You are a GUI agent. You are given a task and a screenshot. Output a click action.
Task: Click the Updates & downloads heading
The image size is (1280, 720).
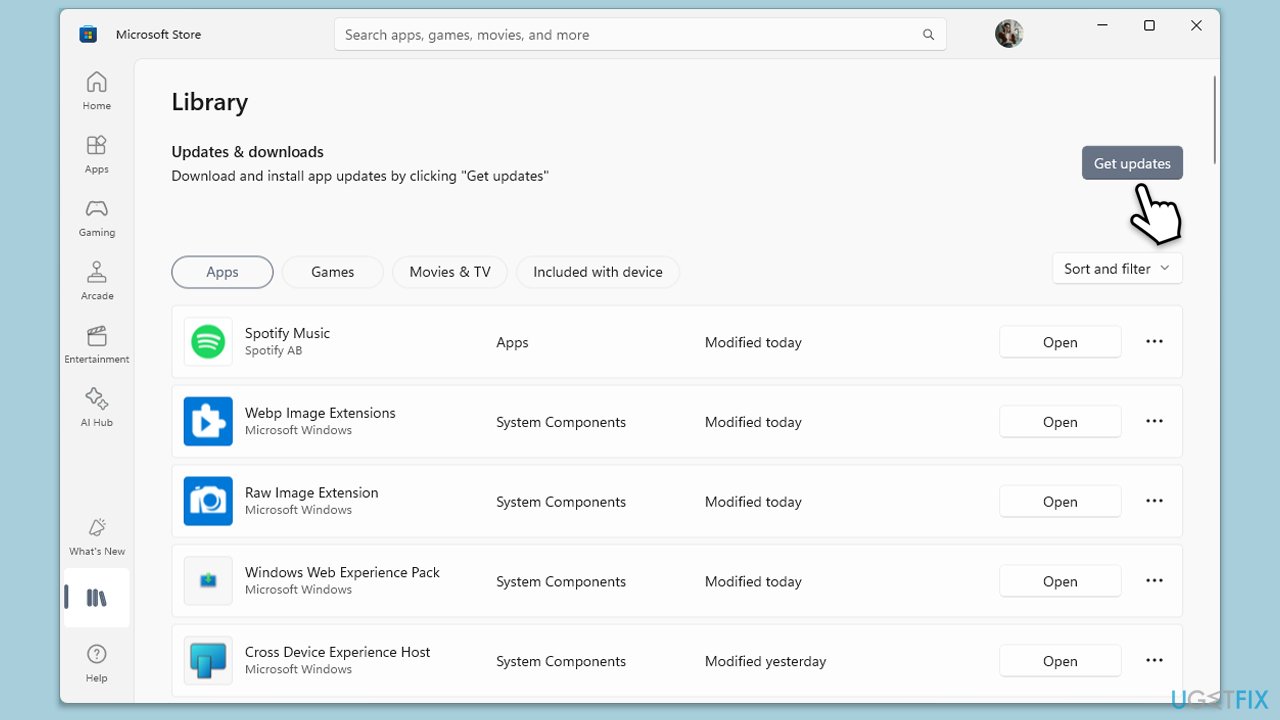247,152
